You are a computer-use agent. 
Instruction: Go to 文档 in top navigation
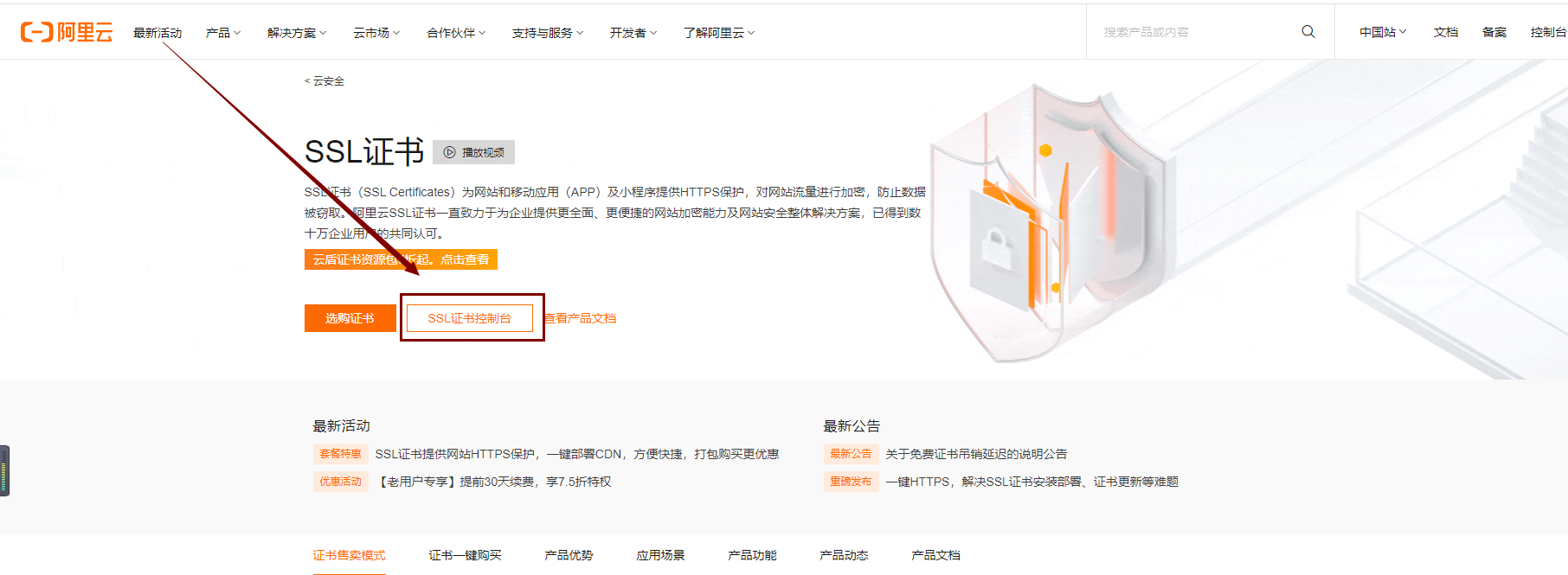pyautogui.click(x=1445, y=32)
